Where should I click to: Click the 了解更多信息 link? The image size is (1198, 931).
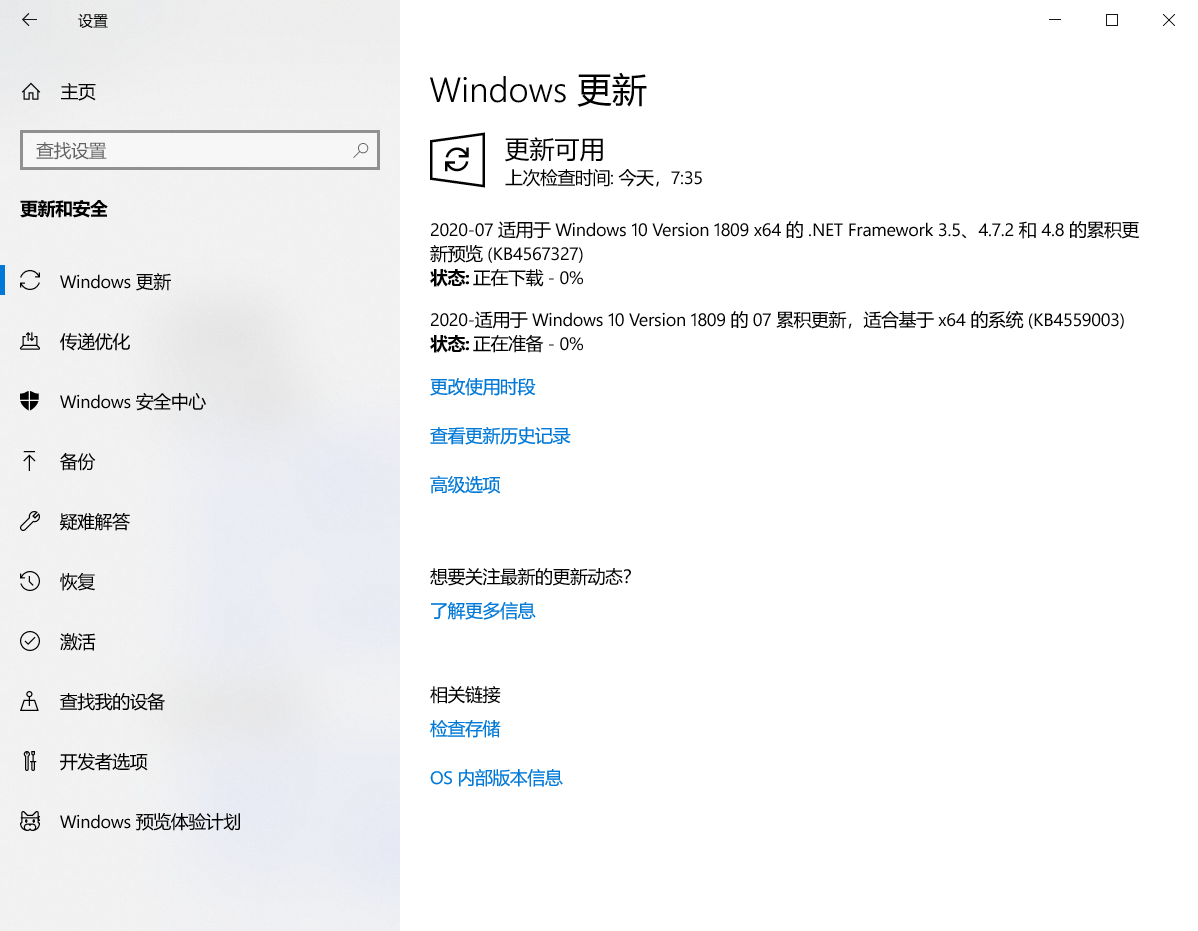[x=483, y=610]
